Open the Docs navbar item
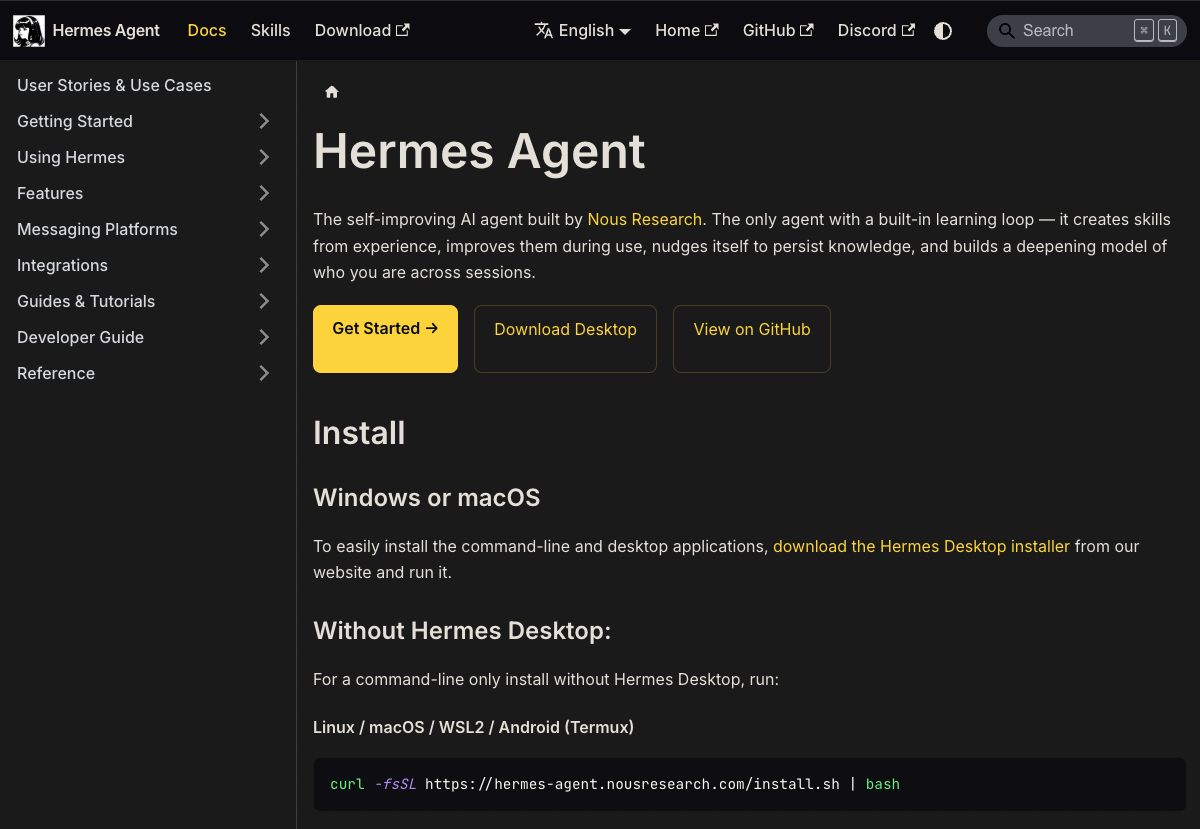 tap(207, 31)
